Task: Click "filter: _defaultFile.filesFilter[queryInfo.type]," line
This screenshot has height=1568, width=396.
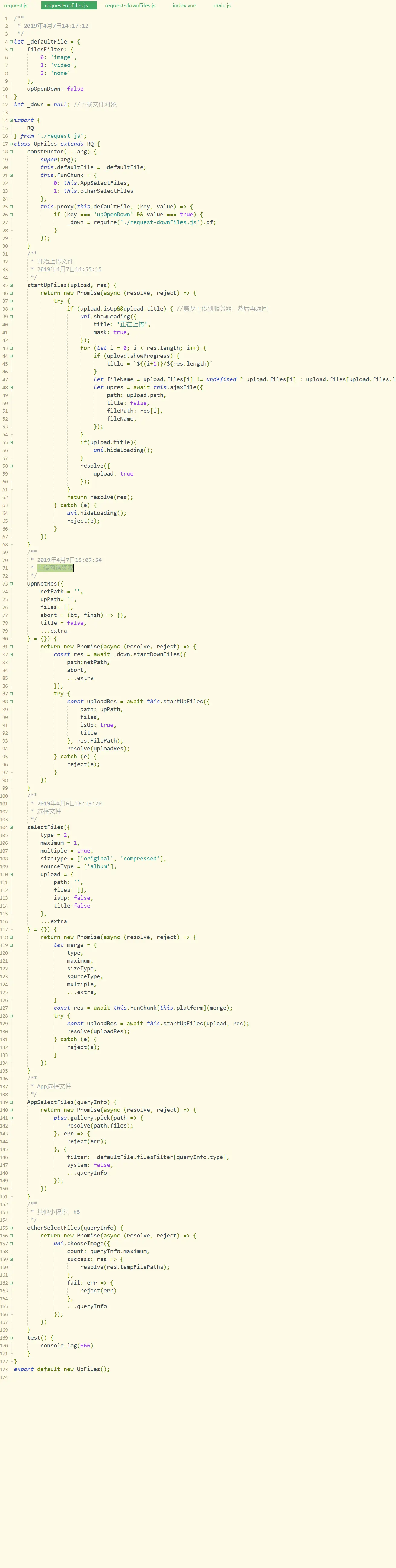Action: coord(148,1157)
